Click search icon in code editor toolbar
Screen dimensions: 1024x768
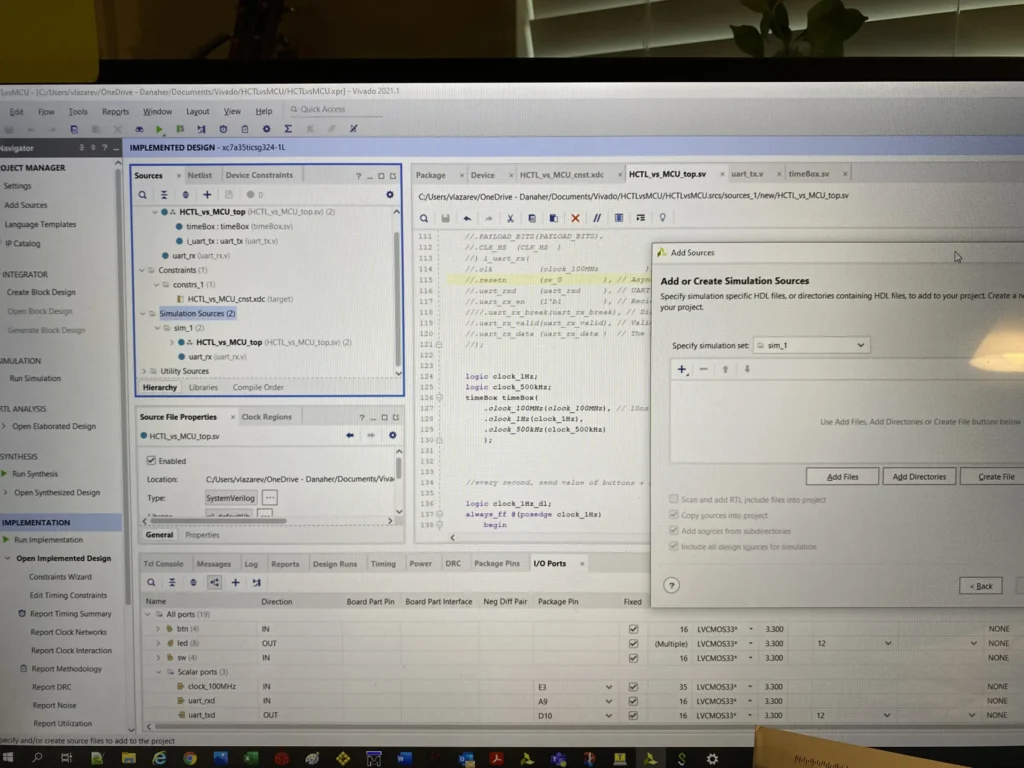pos(424,218)
